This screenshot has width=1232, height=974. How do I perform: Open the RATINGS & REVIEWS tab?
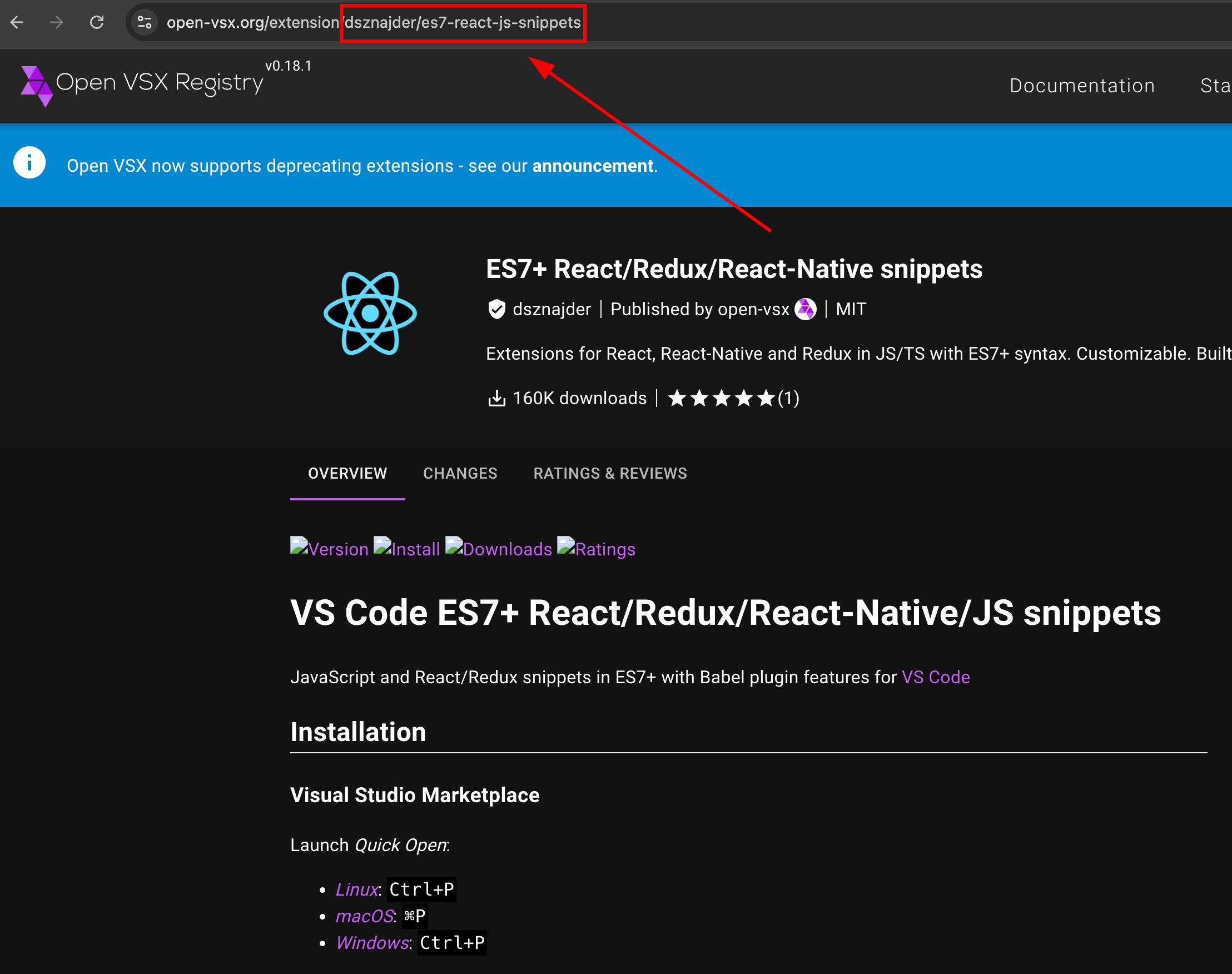point(610,473)
